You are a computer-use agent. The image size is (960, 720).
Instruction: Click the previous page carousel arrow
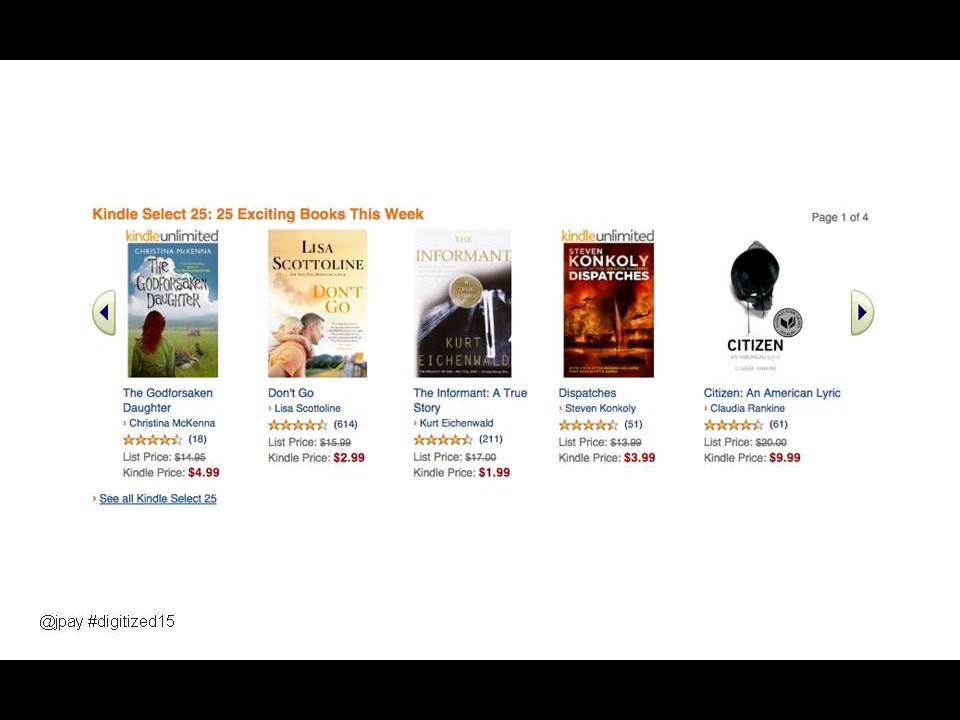104,312
